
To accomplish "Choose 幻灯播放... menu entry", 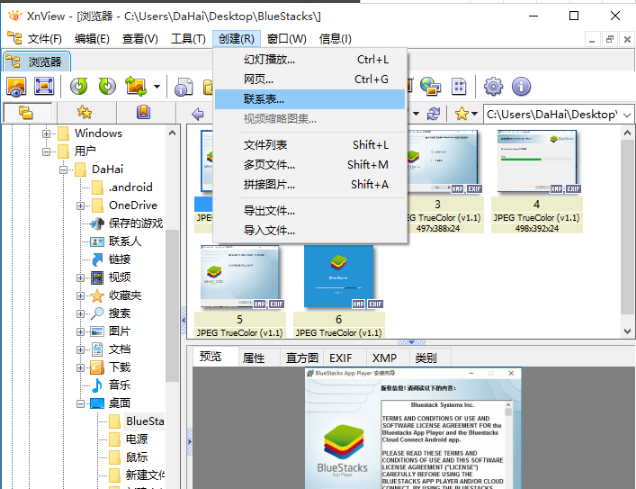I will [x=269, y=59].
